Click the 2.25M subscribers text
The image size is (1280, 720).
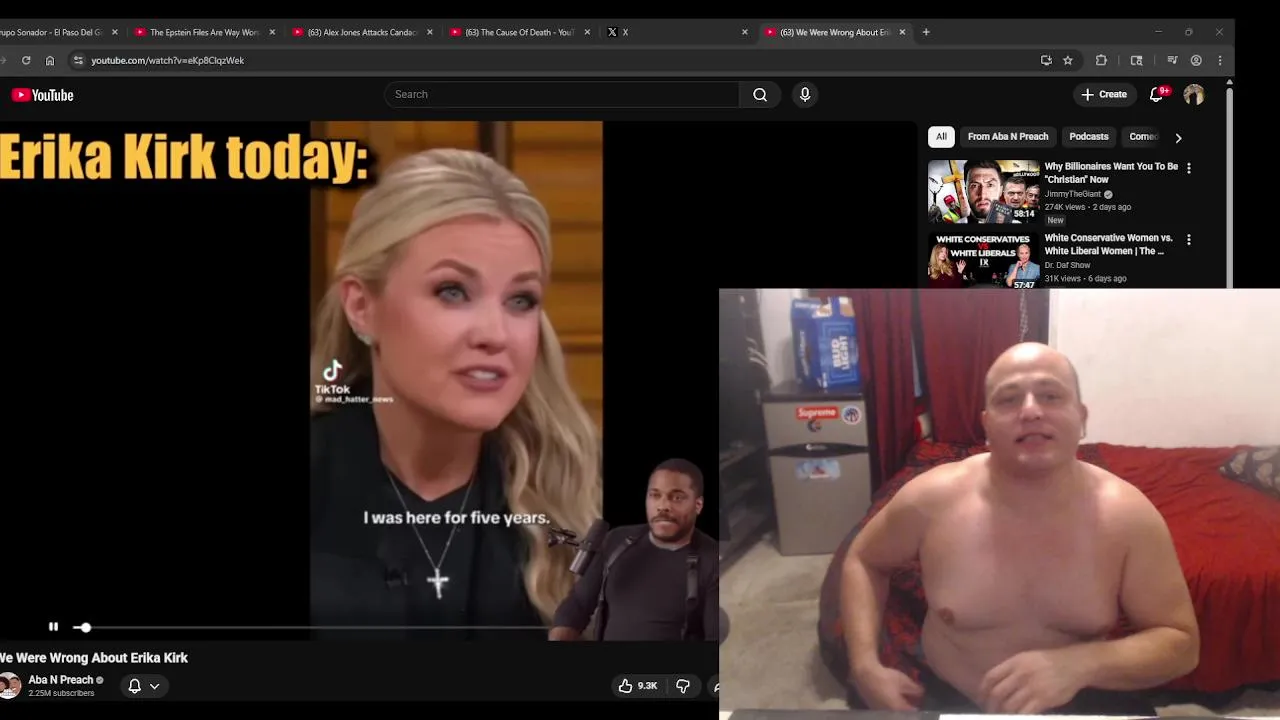click(x=61, y=693)
